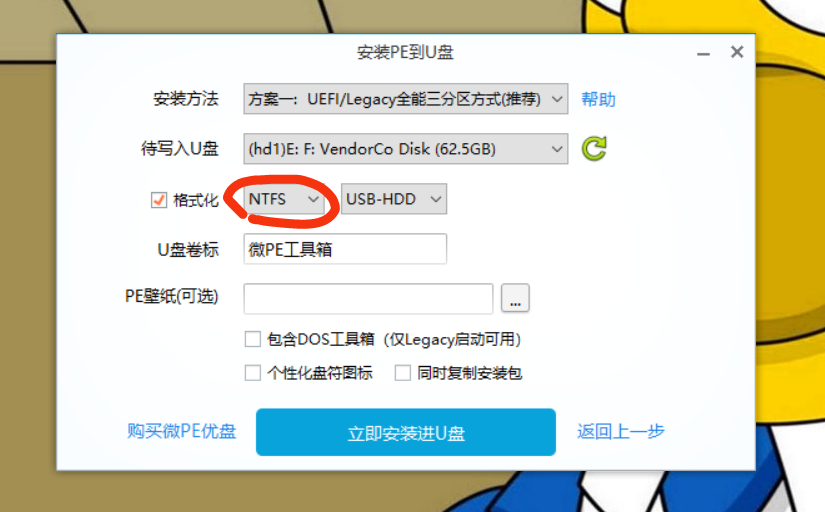825x512 pixels.
Task: Browse for PE wallpaper with ellipsis button
Action: click(515, 298)
